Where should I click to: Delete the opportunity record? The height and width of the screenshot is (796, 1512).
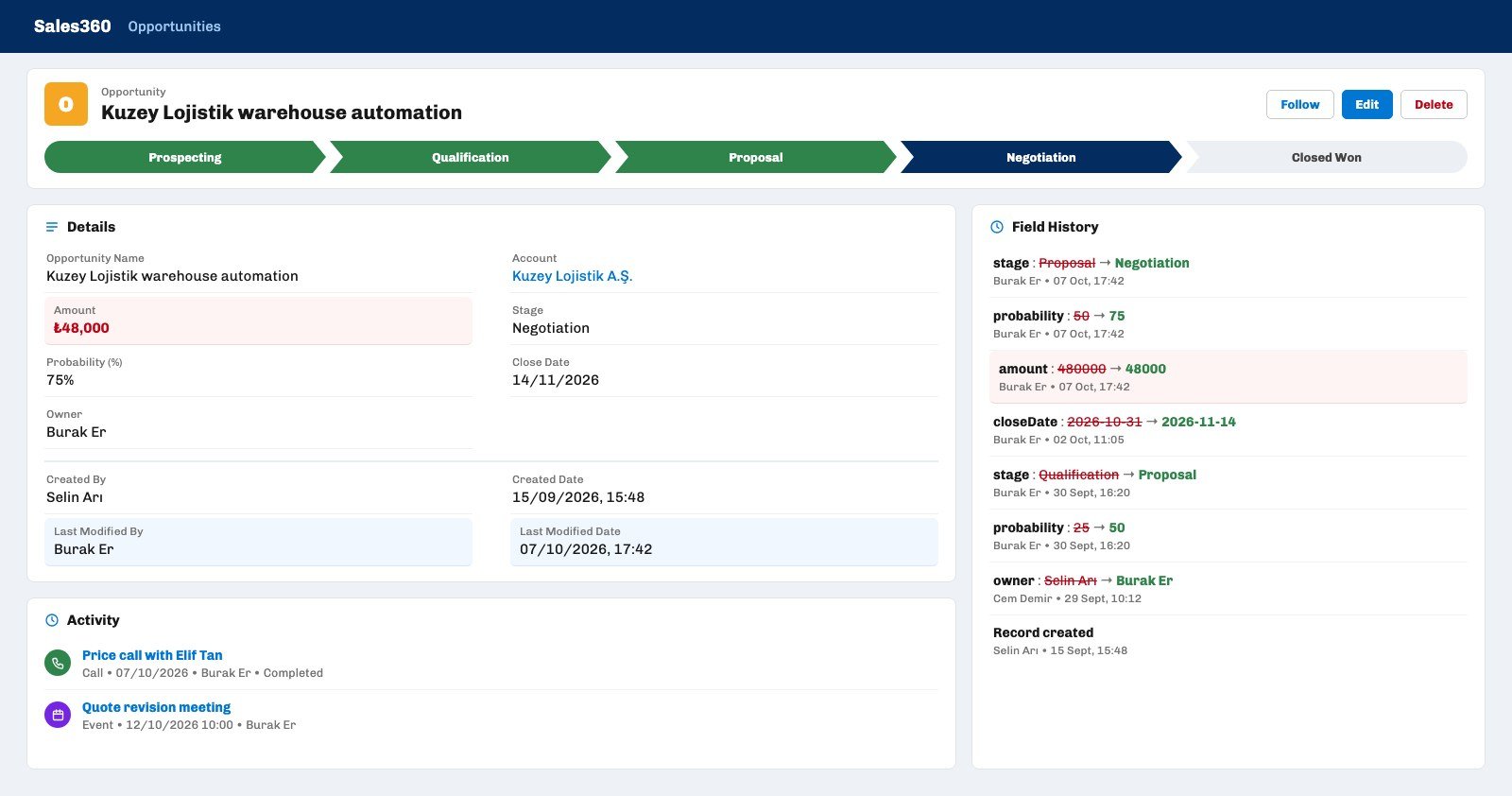1434,105
